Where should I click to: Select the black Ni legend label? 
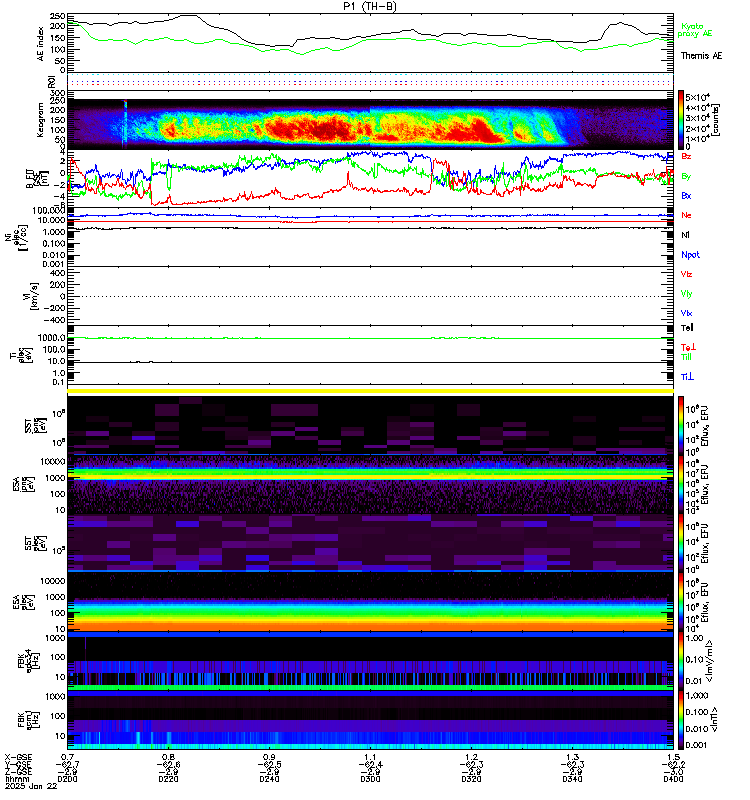pyautogui.click(x=685, y=235)
